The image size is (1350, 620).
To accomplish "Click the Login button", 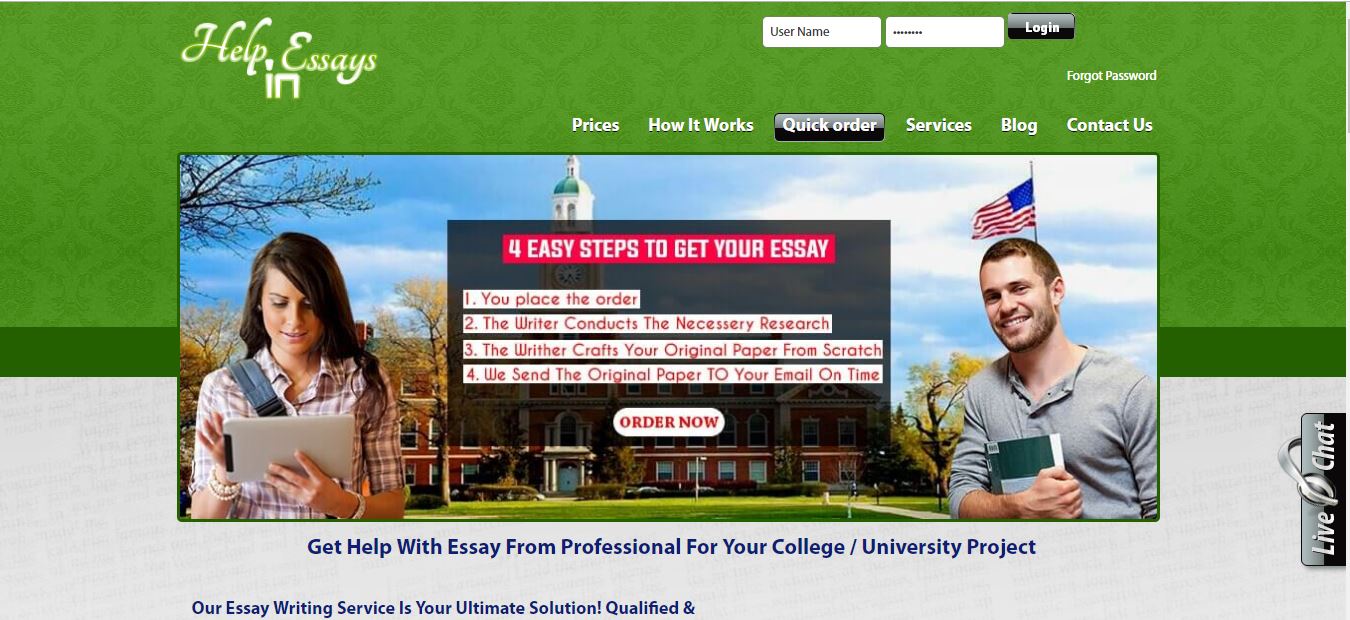I will coord(1041,27).
